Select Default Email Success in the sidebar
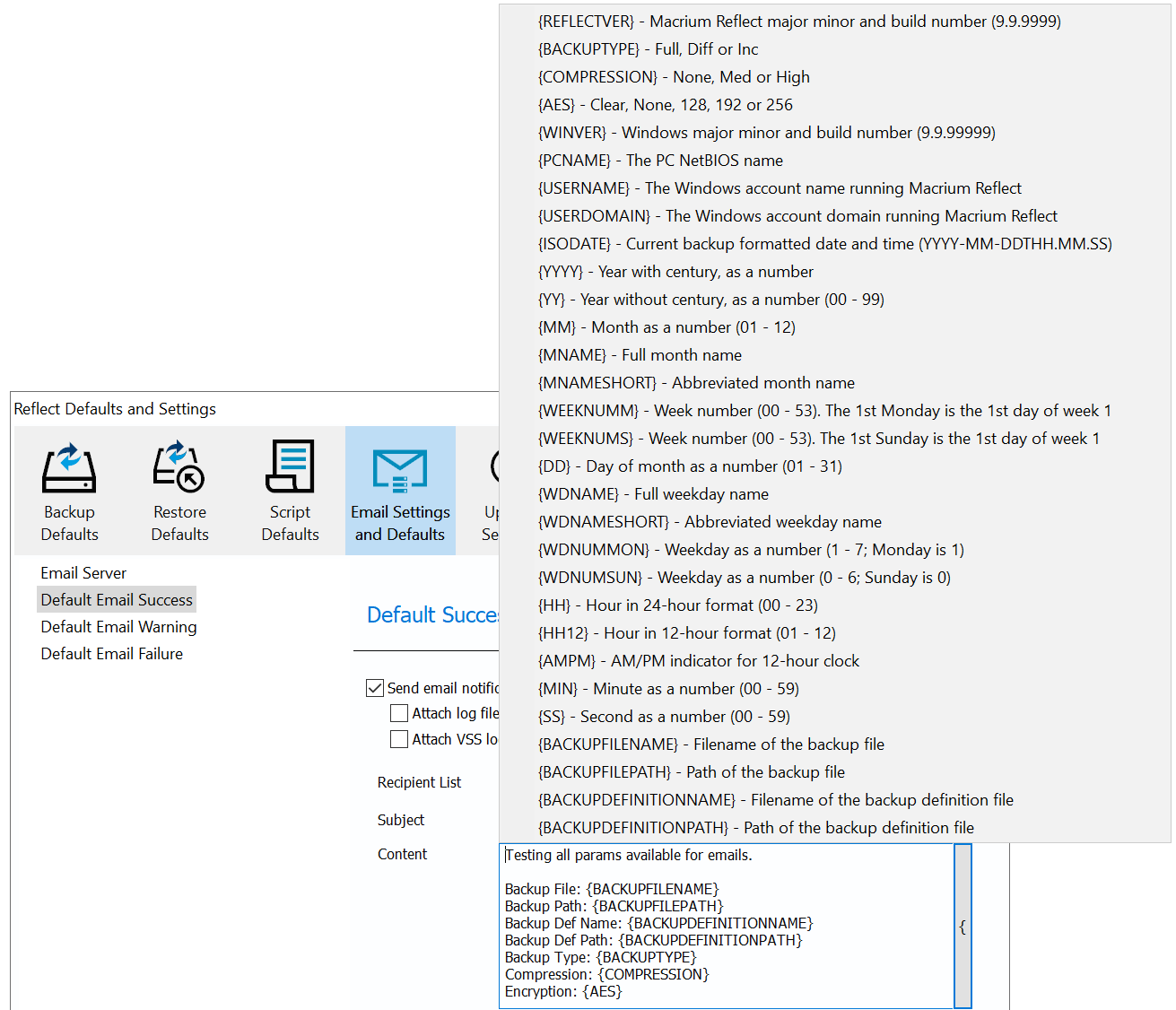1176x1010 pixels. pos(117,600)
